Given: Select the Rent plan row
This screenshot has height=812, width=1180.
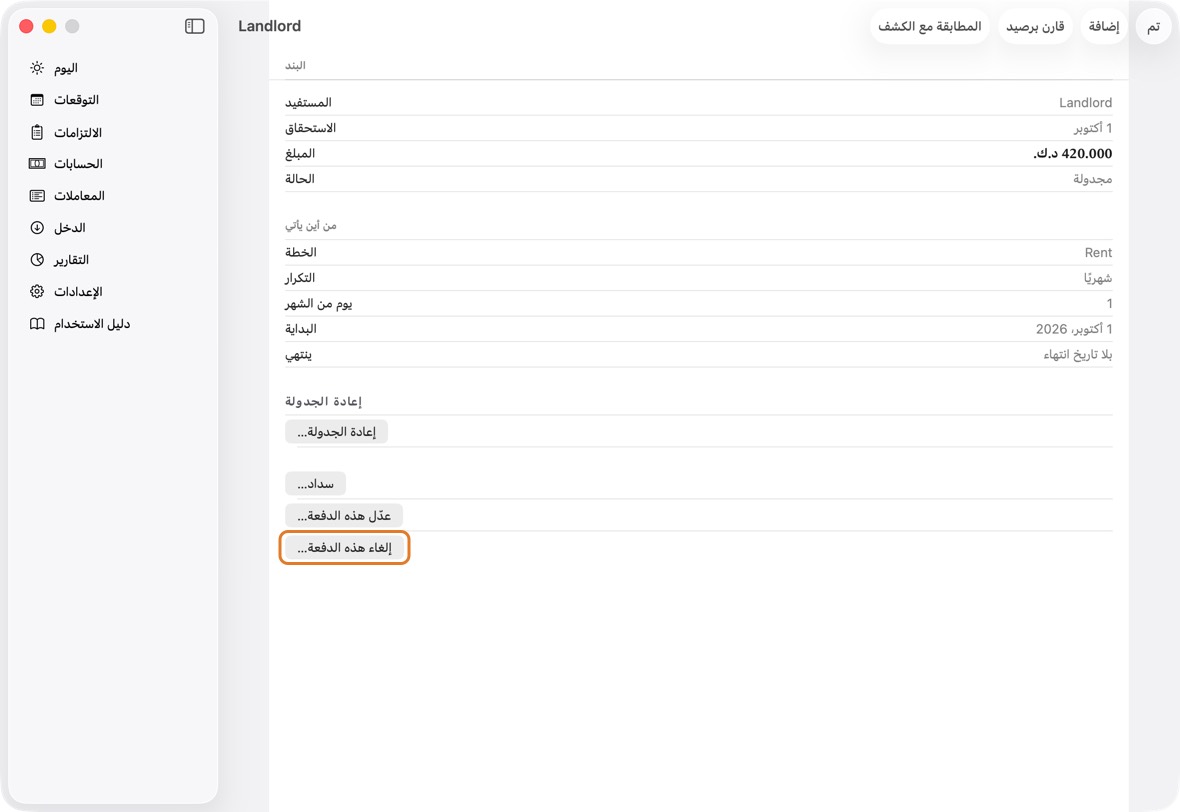Looking at the screenshot, I should point(698,253).
